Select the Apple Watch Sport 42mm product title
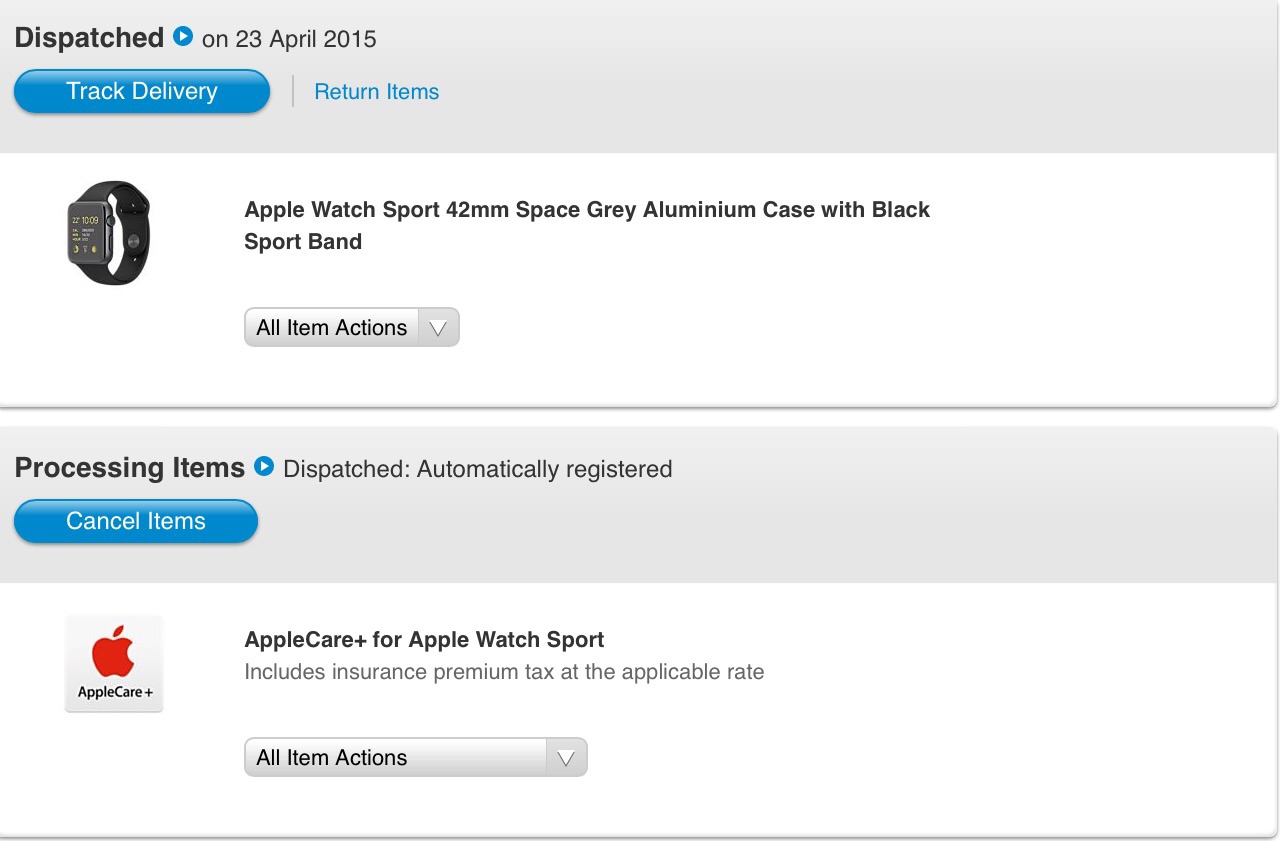This screenshot has width=1280, height=841. click(587, 226)
